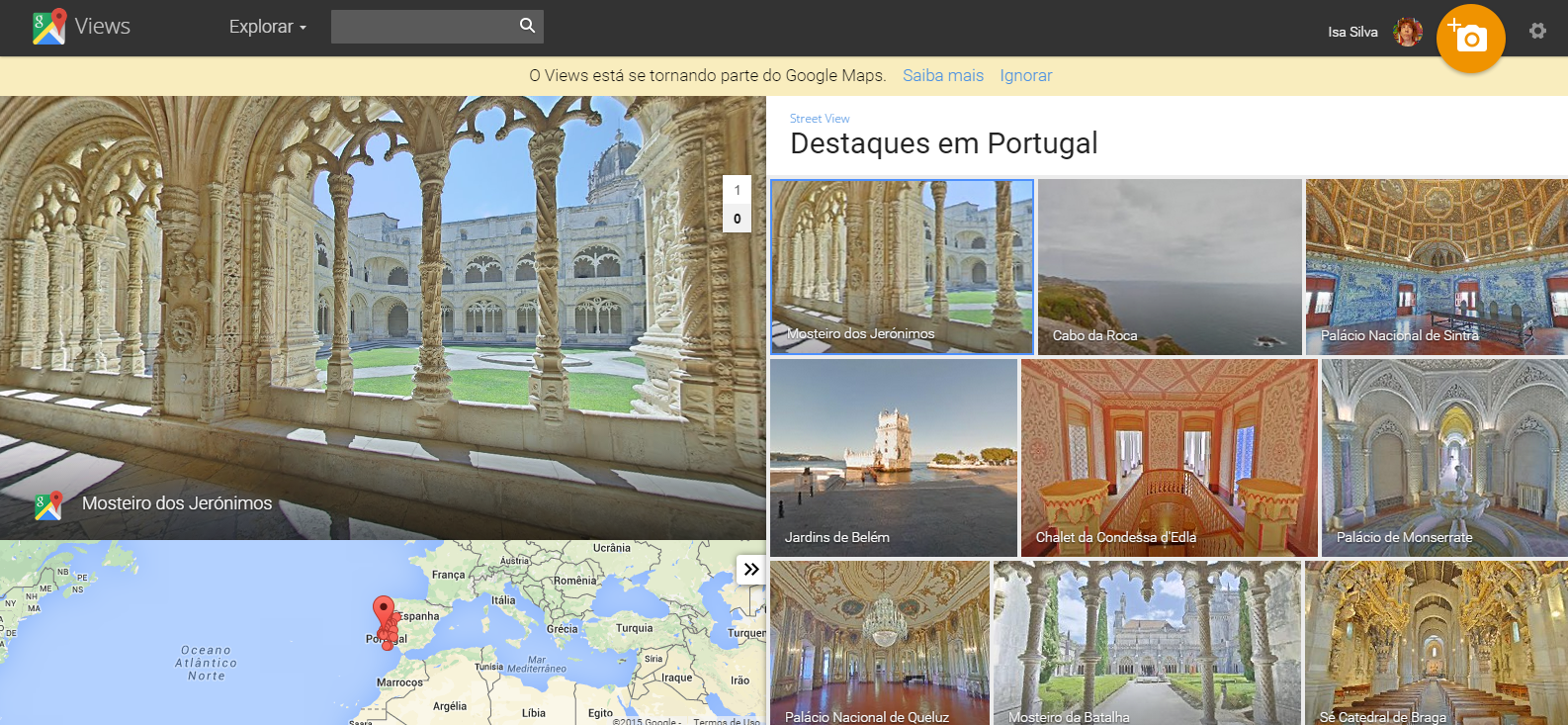1568x725 pixels.
Task: Open the settings gear icon
Action: (x=1537, y=31)
